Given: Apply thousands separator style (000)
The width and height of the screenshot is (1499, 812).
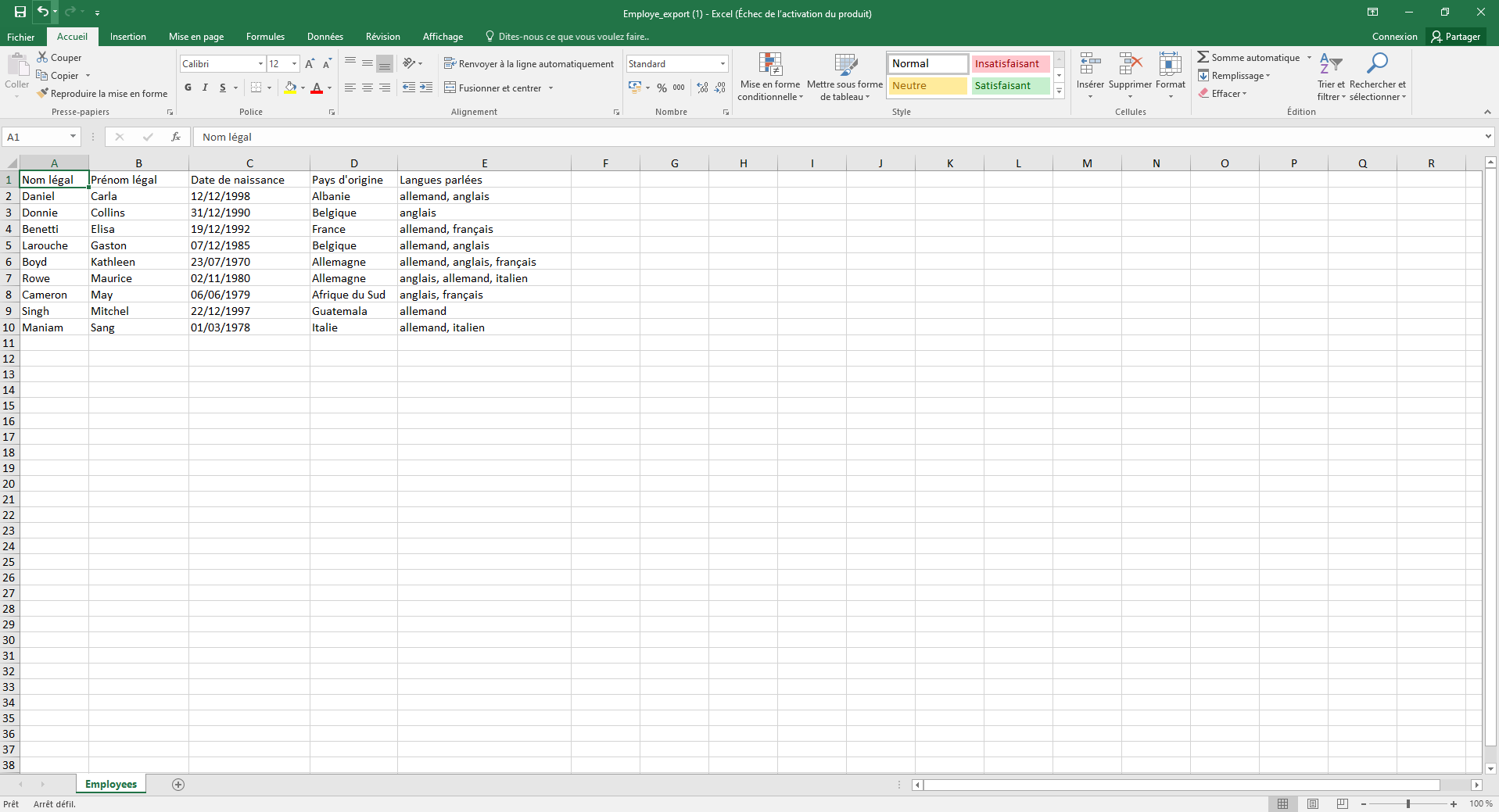Looking at the screenshot, I should point(679,88).
